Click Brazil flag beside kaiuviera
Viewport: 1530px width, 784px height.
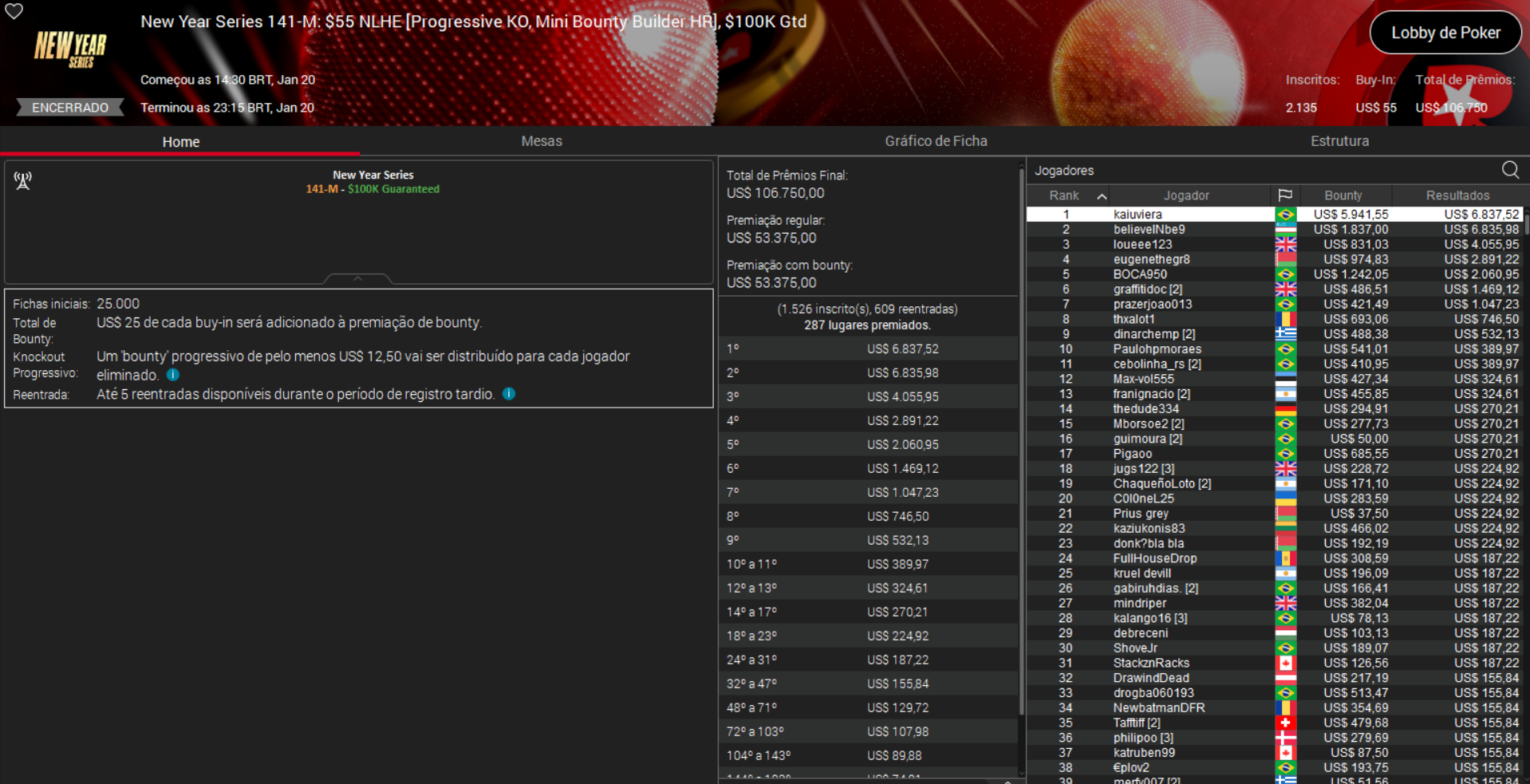[1285, 214]
